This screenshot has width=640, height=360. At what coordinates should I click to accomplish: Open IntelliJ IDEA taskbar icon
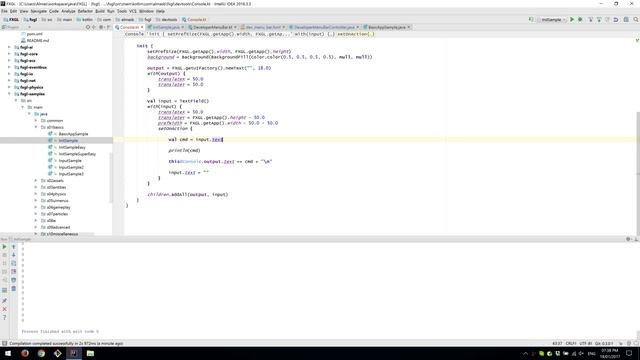pyautogui.click(x=74, y=353)
